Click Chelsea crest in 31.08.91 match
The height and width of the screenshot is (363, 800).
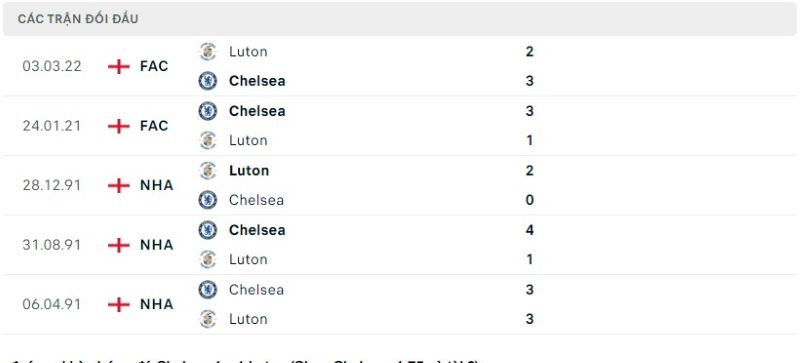(x=208, y=230)
